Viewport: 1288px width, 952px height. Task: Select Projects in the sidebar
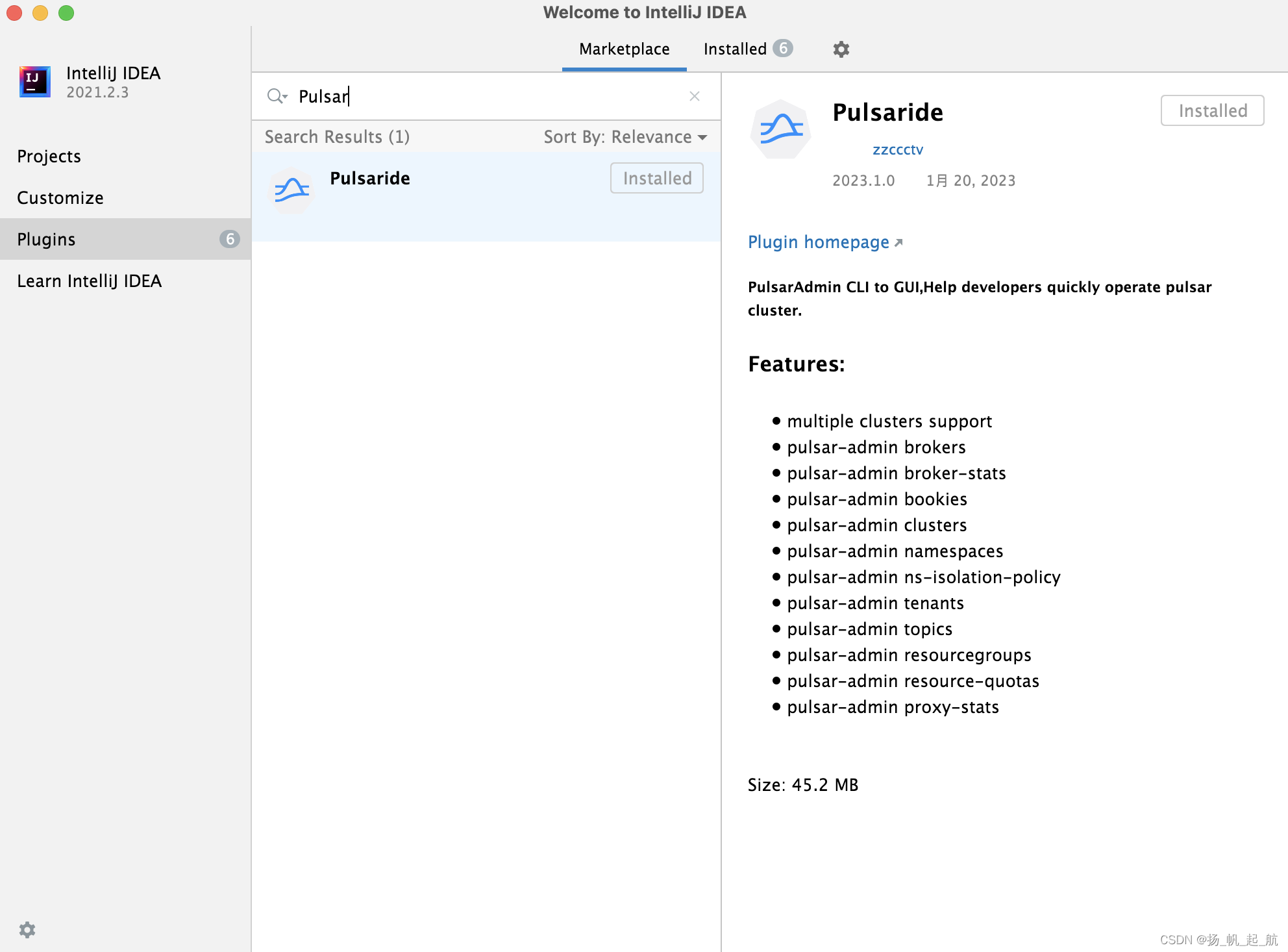click(x=49, y=156)
